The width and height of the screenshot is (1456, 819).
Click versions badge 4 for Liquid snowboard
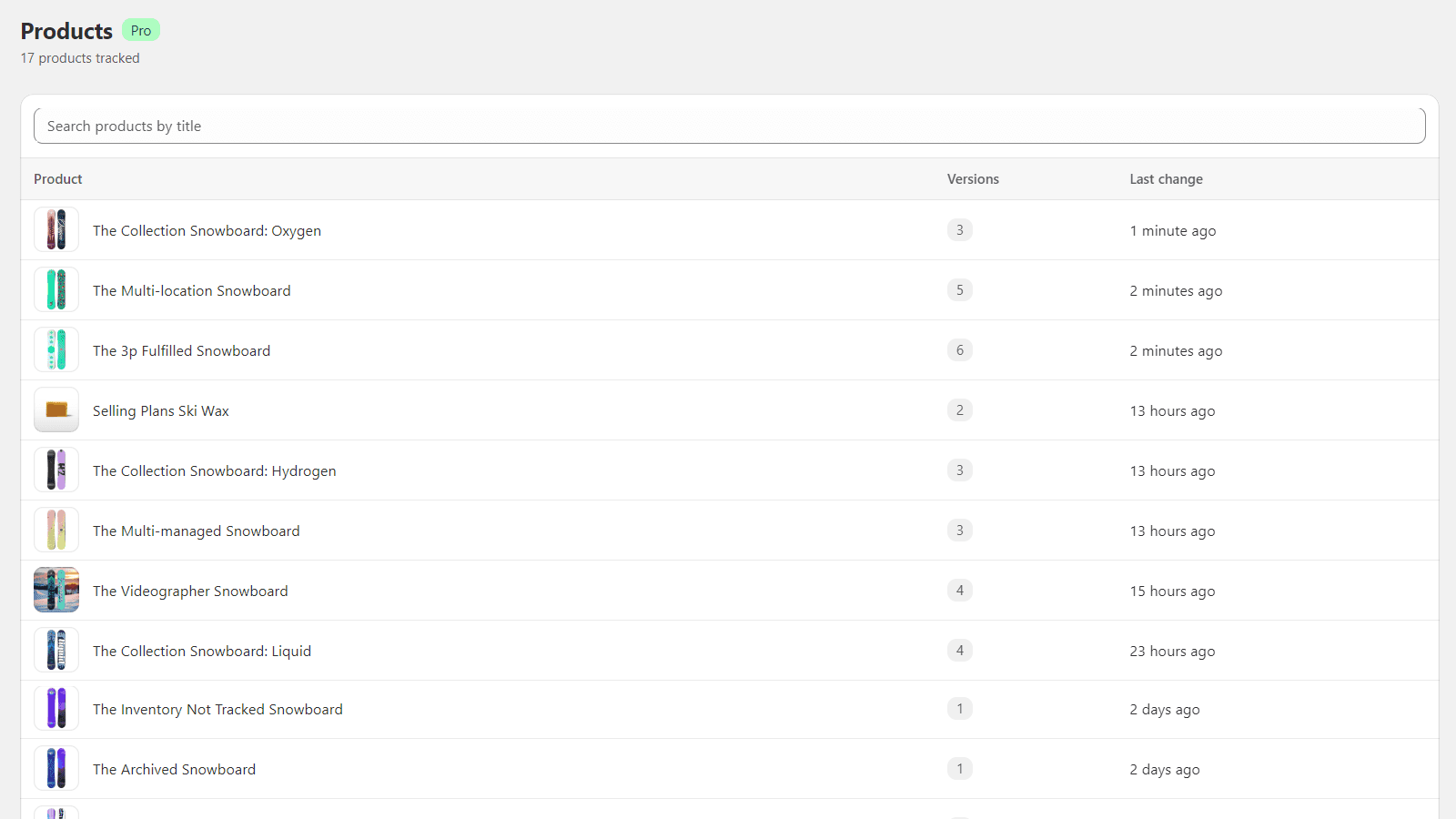(959, 650)
